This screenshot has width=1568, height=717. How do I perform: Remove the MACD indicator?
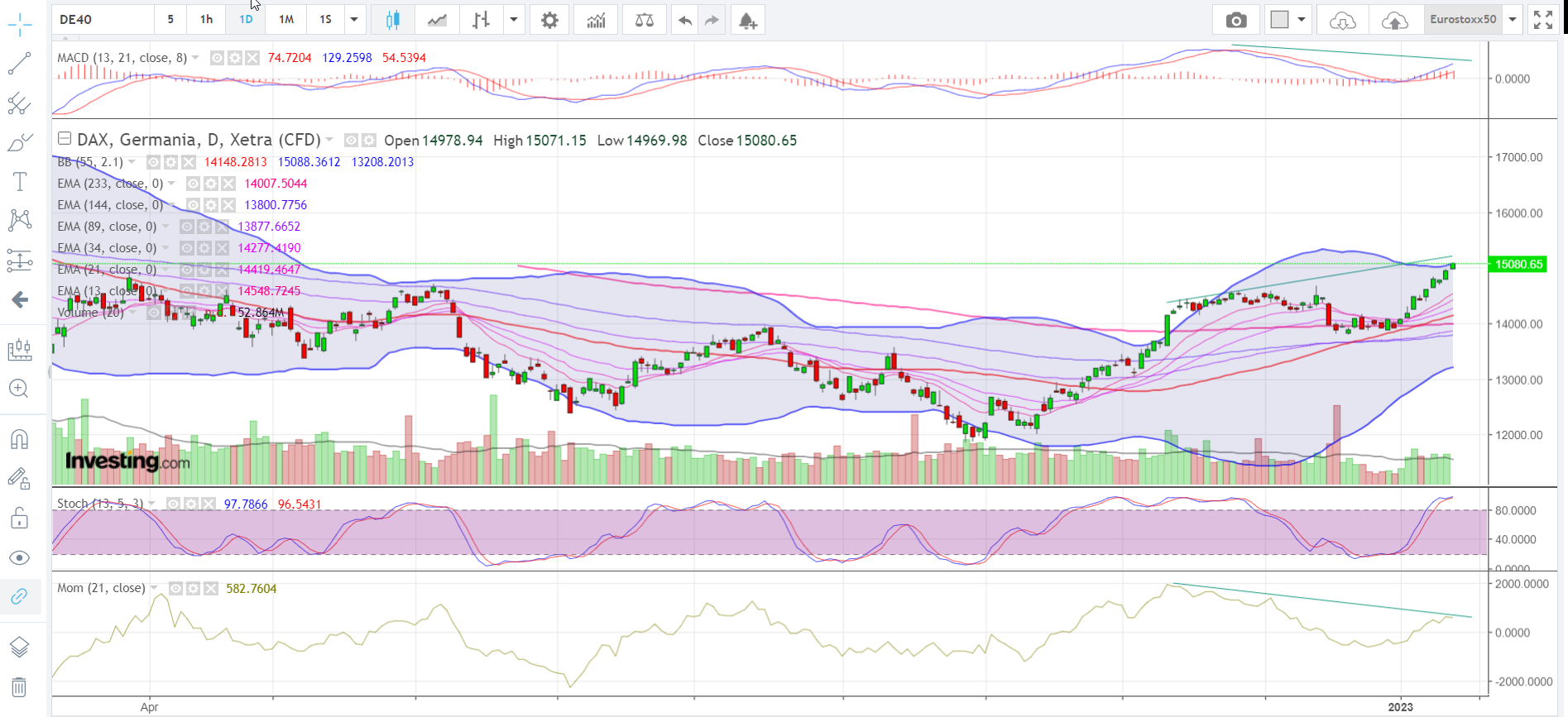(x=252, y=58)
